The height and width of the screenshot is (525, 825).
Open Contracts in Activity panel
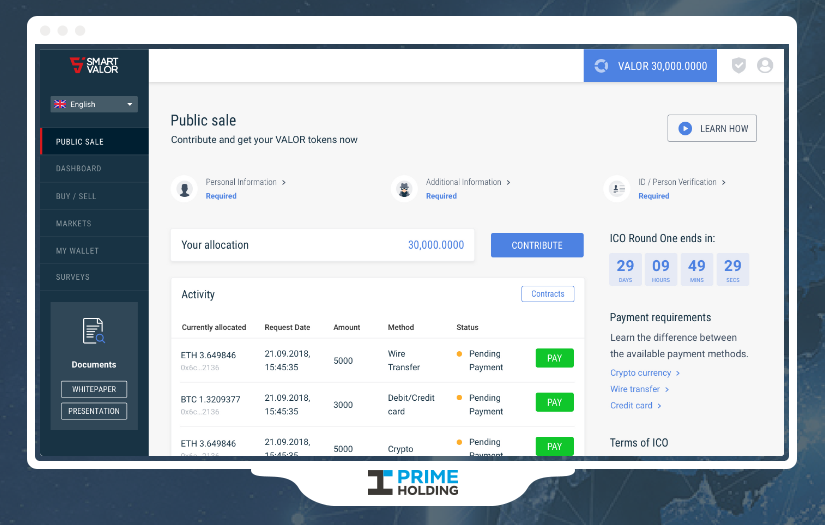tap(548, 294)
